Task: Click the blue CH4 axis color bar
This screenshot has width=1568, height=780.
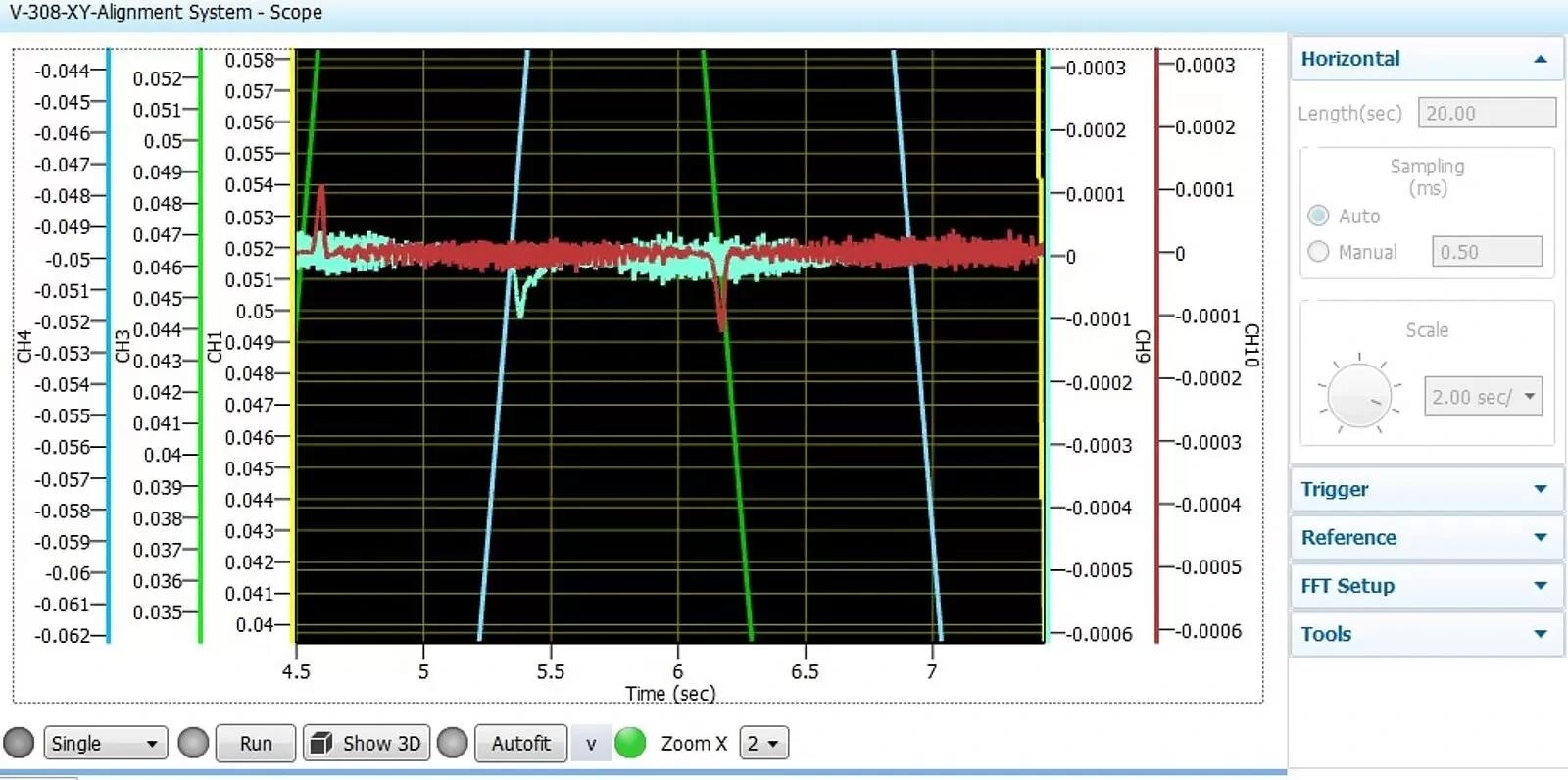Action: tap(108, 346)
